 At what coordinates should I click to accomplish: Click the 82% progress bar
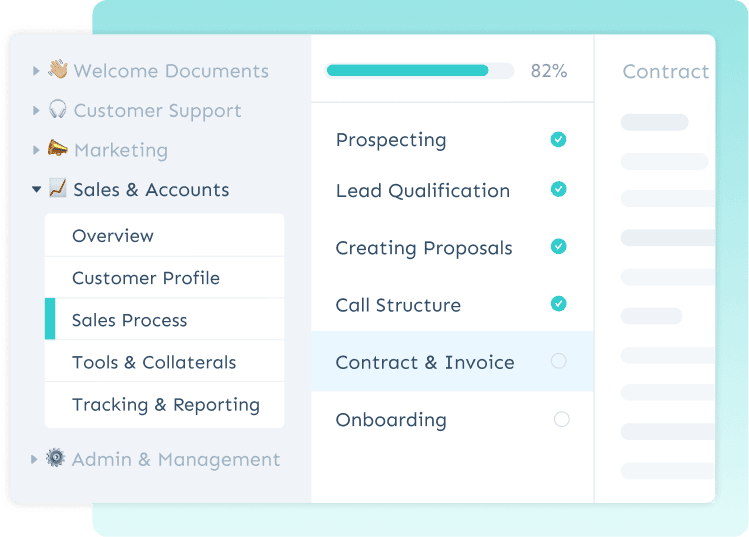pos(419,71)
